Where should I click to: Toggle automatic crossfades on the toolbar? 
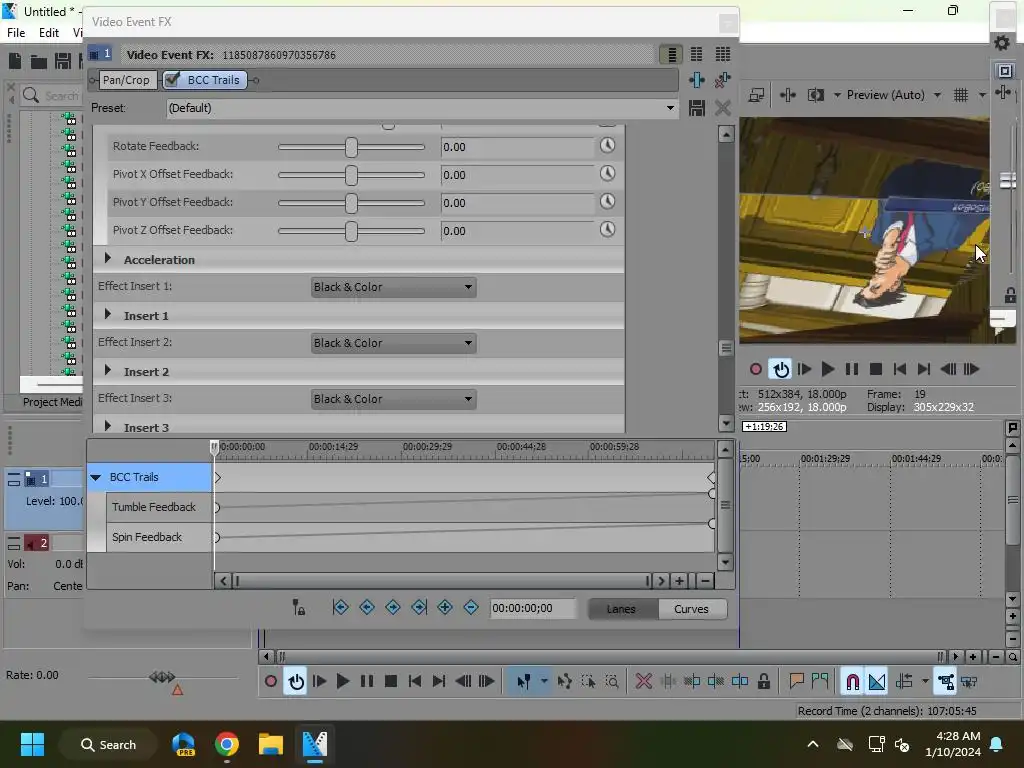[877, 682]
